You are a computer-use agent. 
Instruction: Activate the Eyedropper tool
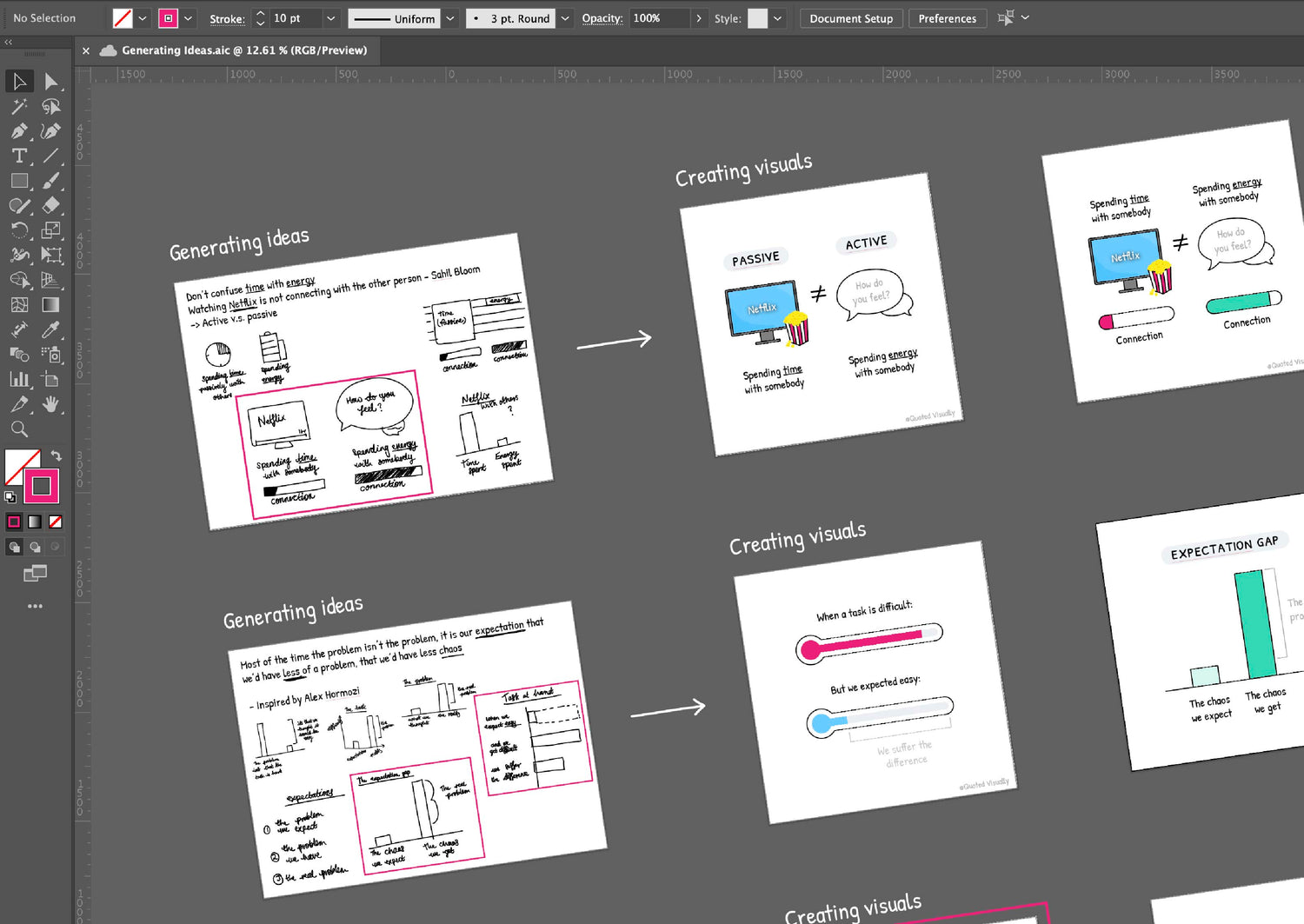click(51, 329)
